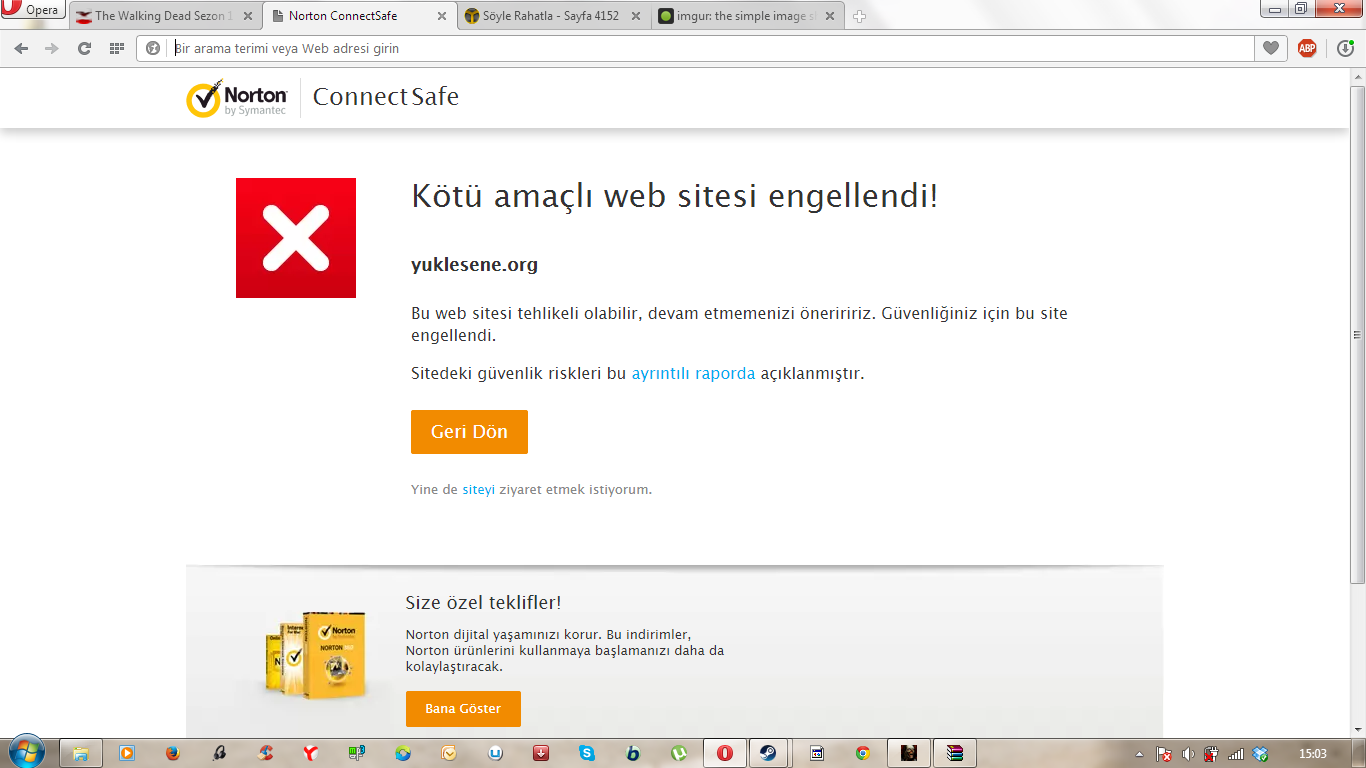Viewport: 1366px width, 768px height.
Task: Switch to The Walking Dead Sezon tab
Action: 164,16
